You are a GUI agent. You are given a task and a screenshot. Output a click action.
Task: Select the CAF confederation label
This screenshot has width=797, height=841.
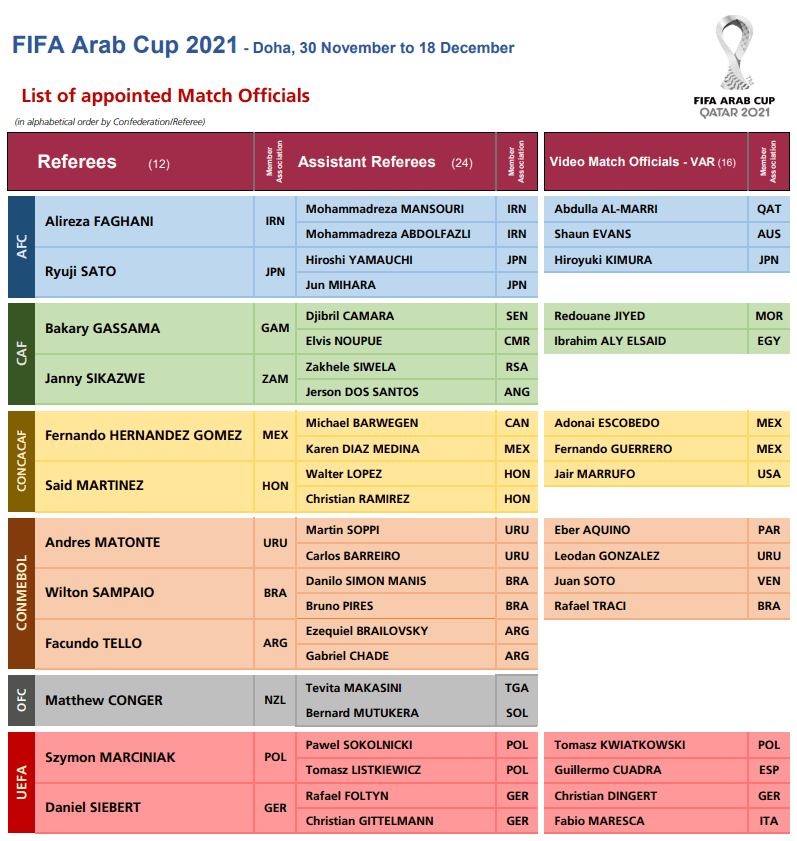[x=21, y=353]
